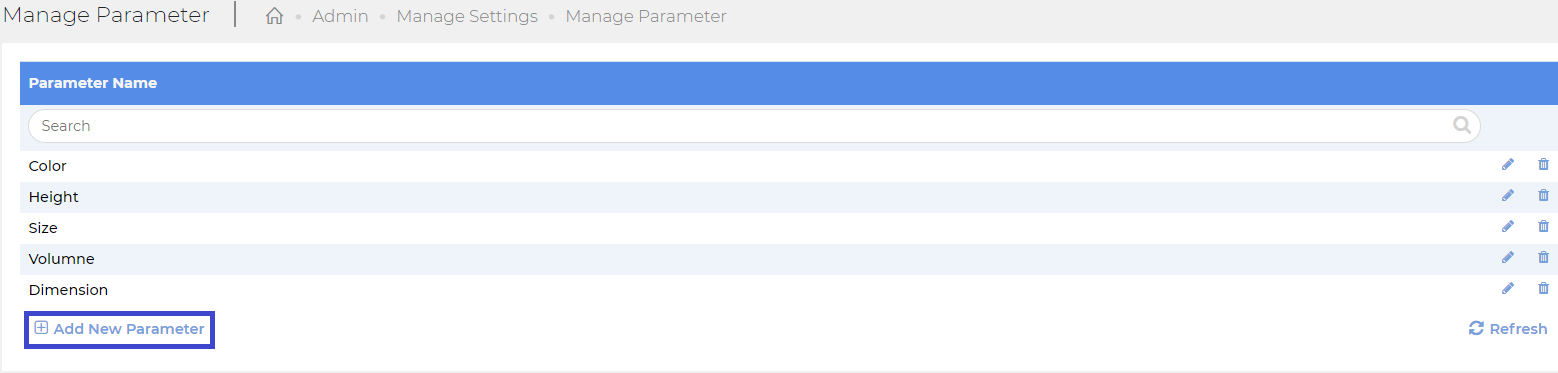Screen dimensions: 1558x373
Task: Delete the Dimension parameter using trash icon
Action: (1543, 289)
